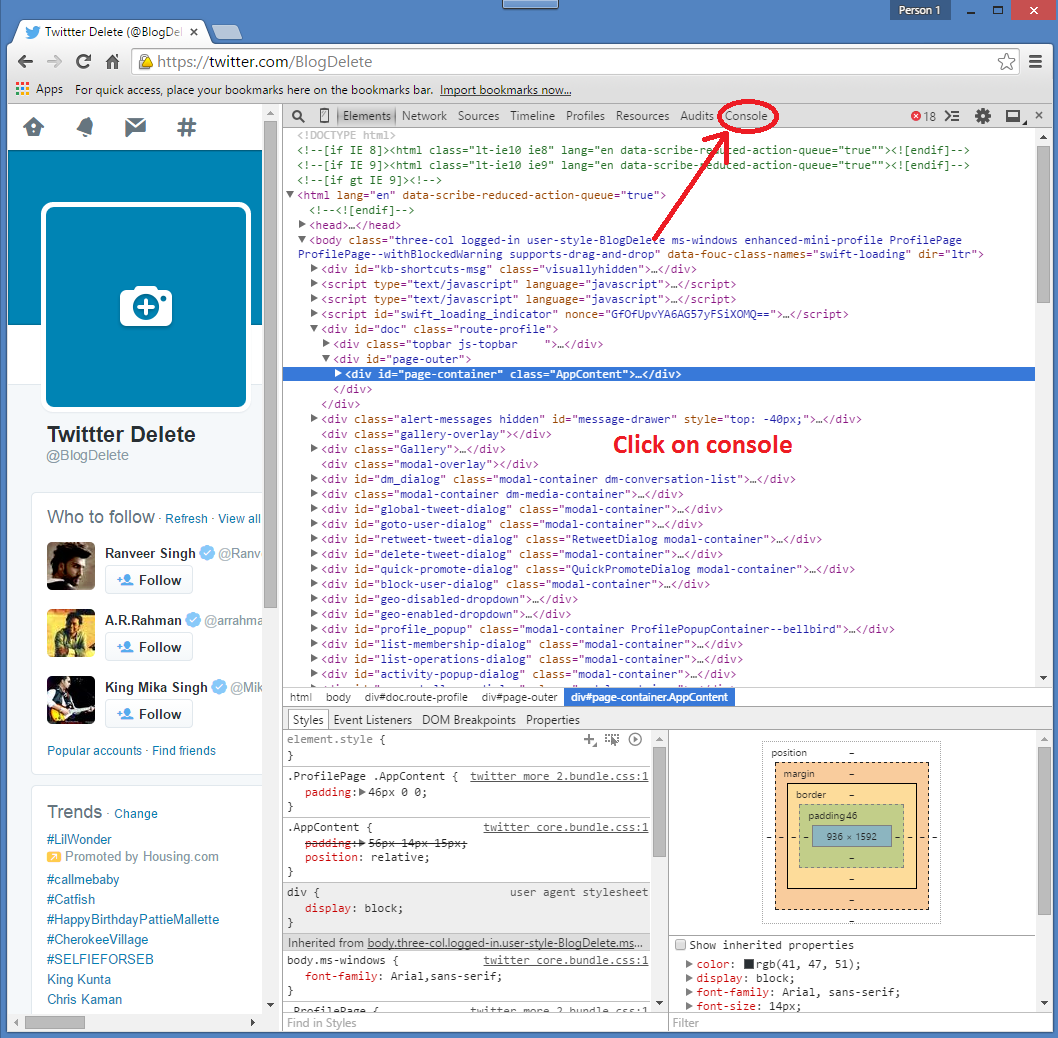Open the Timeline tab
Image resolution: width=1058 pixels, height=1038 pixels.
[x=532, y=116]
